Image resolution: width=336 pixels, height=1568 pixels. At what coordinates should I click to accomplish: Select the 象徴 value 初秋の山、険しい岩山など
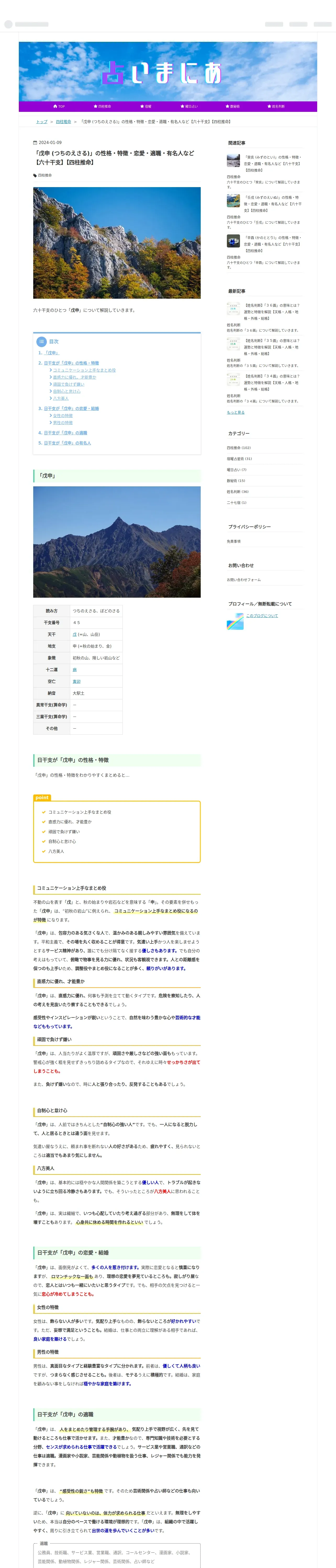[x=96, y=658]
